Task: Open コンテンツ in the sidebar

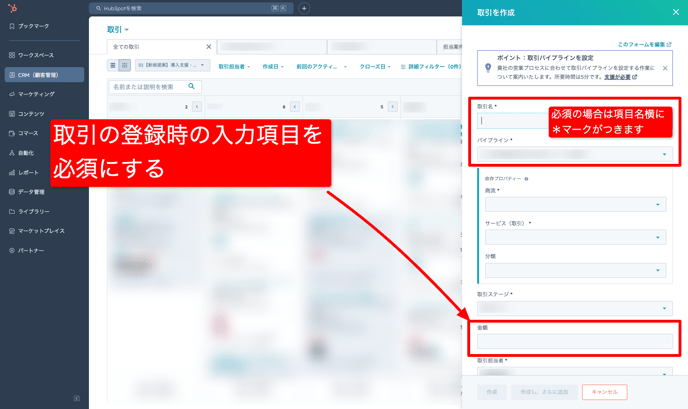Action: point(27,114)
